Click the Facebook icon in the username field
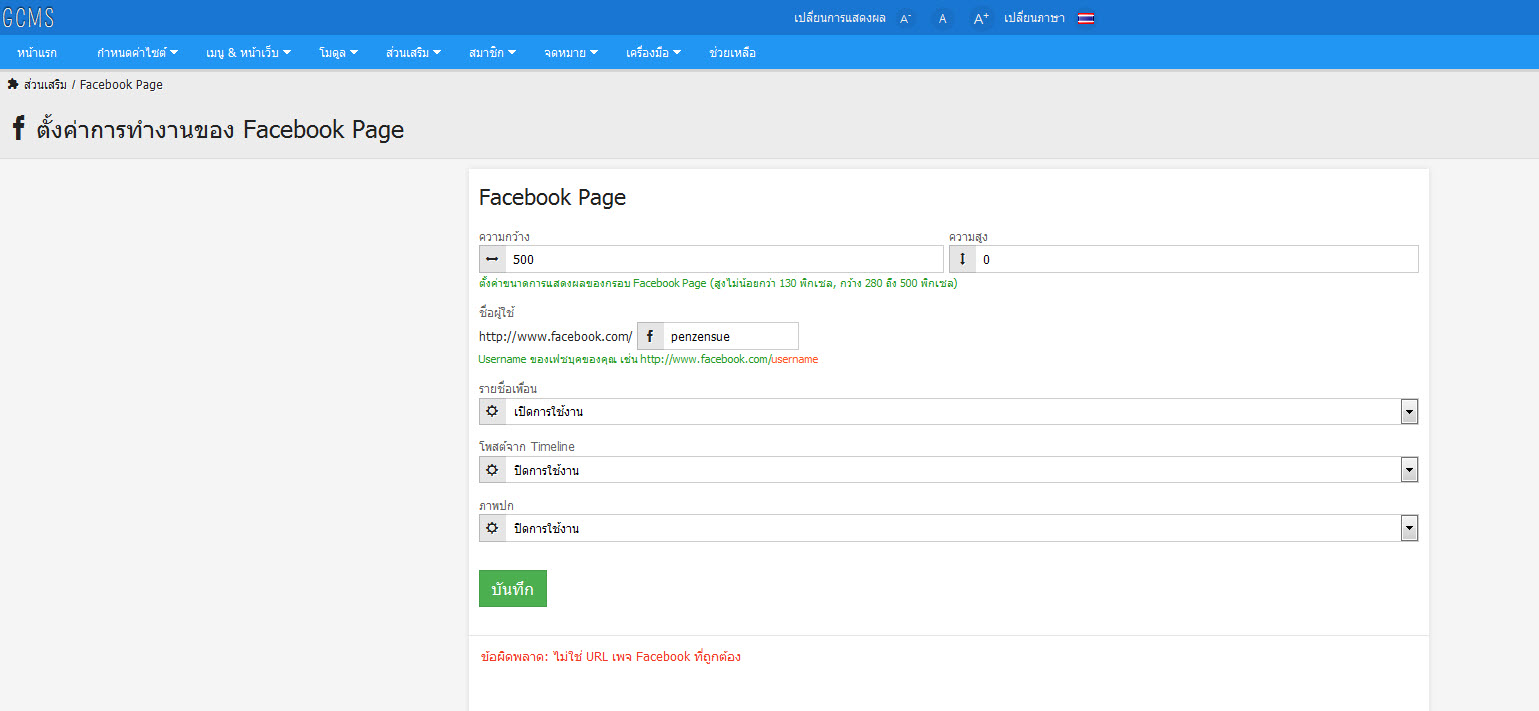The width and height of the screenshot is (1539, 711). [x=650, y=336]
